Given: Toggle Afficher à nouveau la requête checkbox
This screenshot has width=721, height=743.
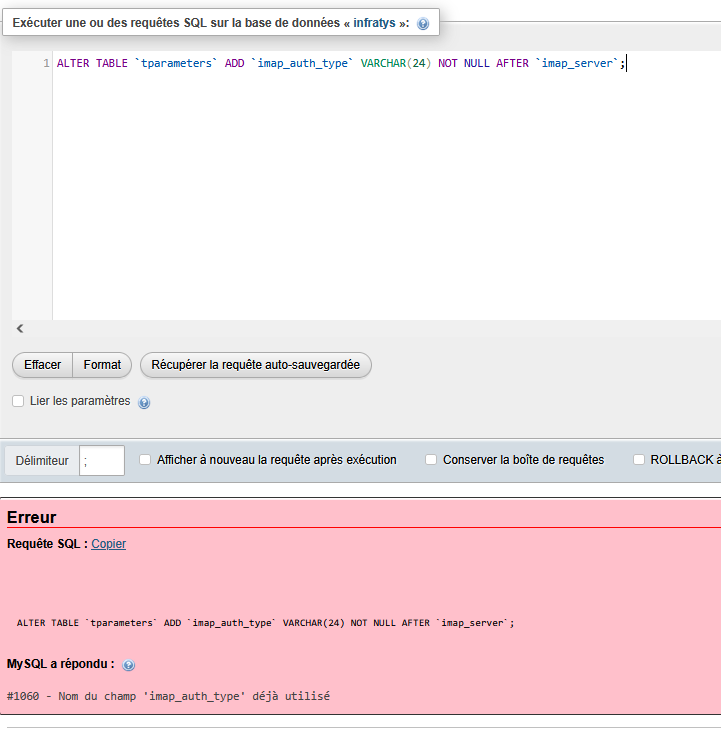Looking at the screenshot, I should (145, 460).
